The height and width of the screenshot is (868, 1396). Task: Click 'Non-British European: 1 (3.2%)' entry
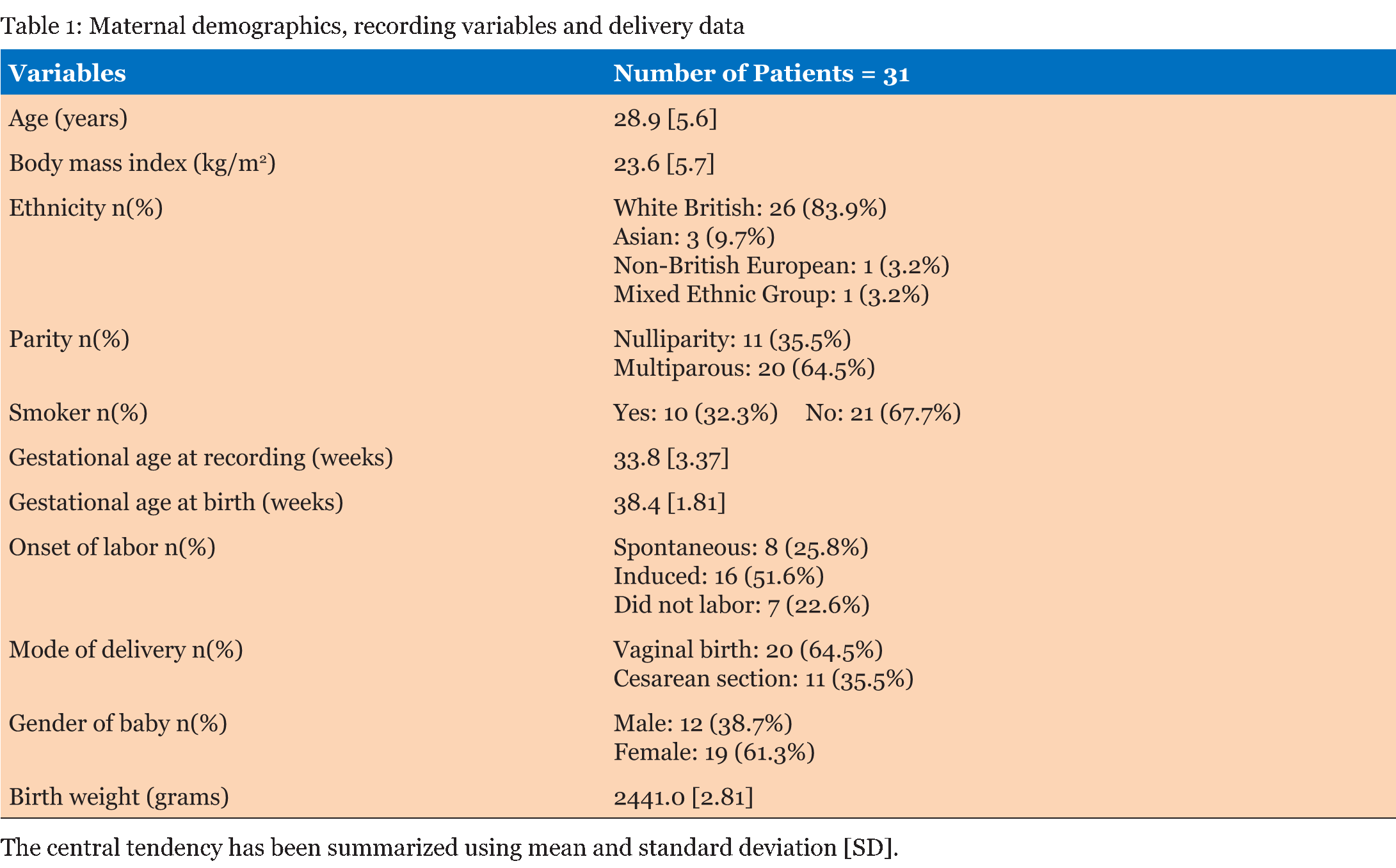[781, 266]
